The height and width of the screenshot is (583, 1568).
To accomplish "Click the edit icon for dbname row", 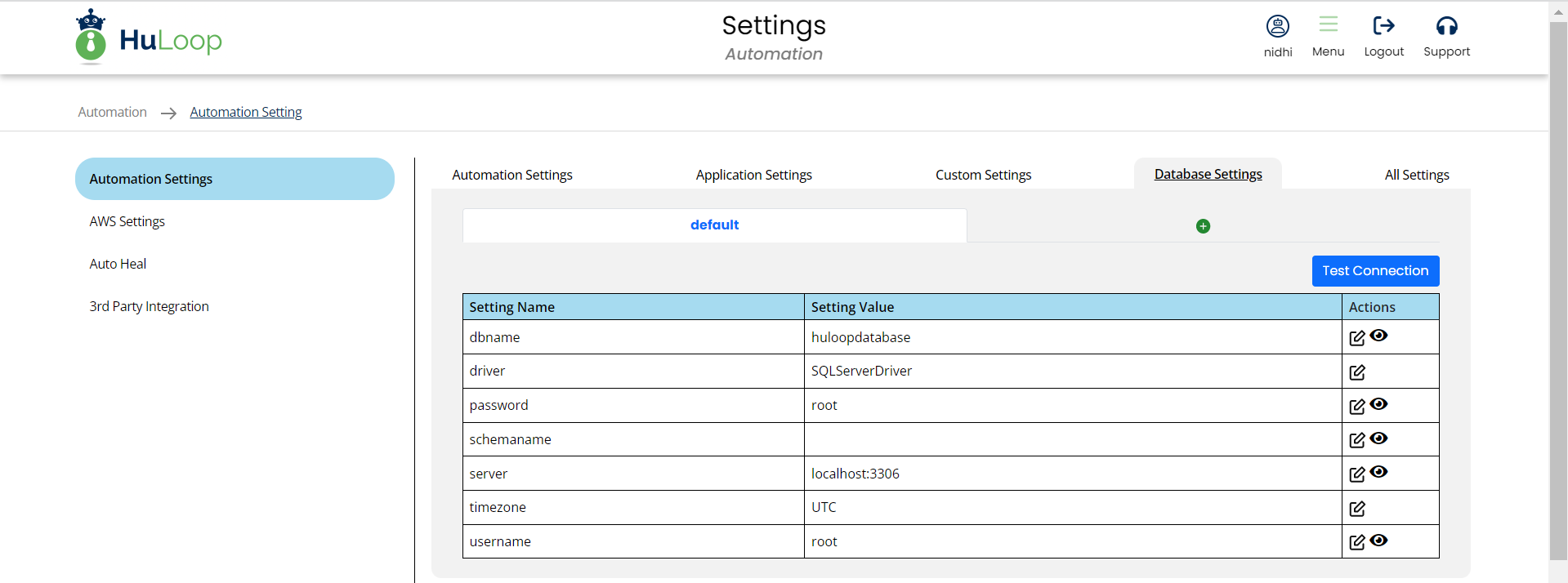I will click(x=1356, y=338).
